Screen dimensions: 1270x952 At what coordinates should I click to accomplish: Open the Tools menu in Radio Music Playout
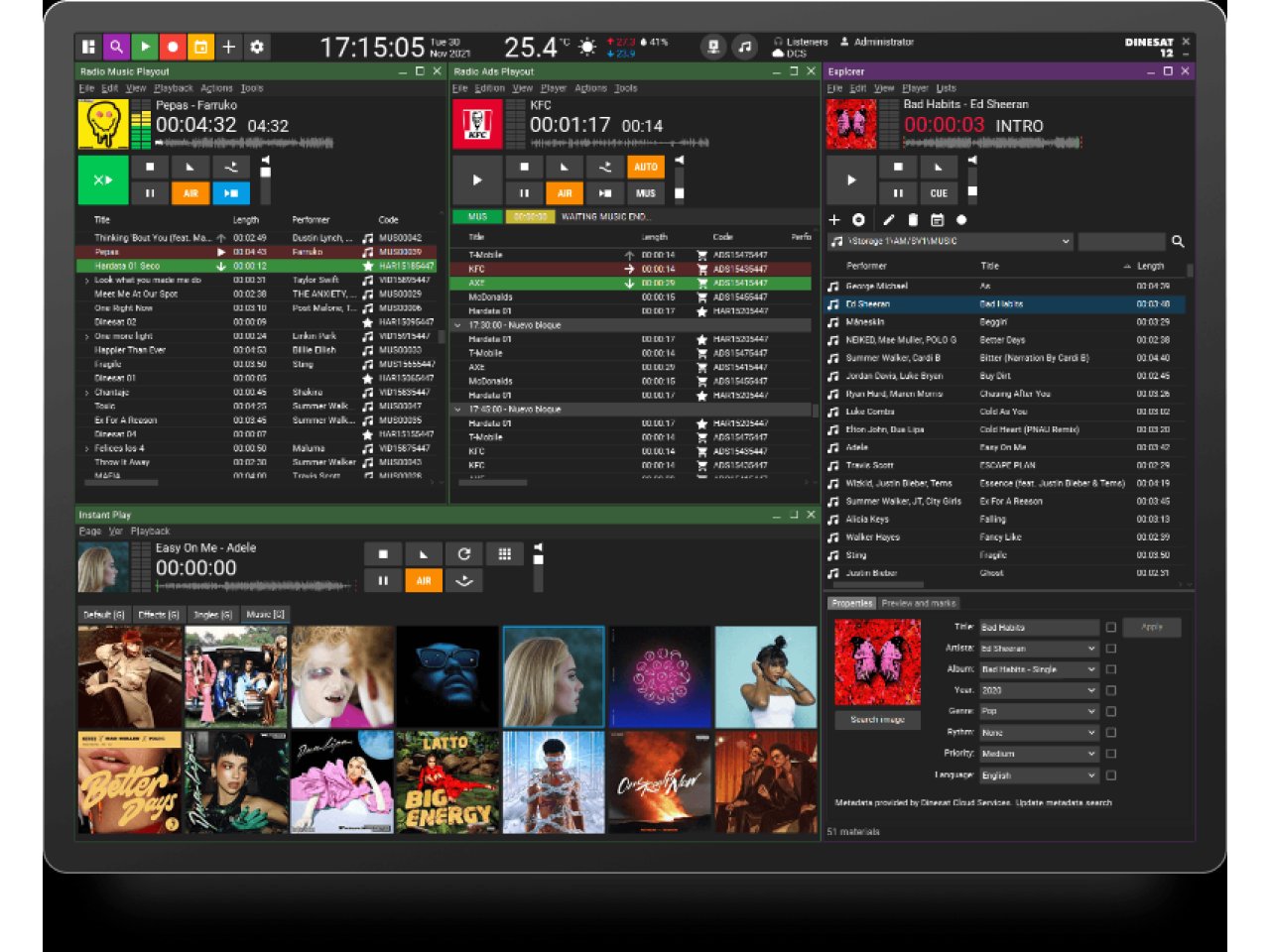coord(252,88)
